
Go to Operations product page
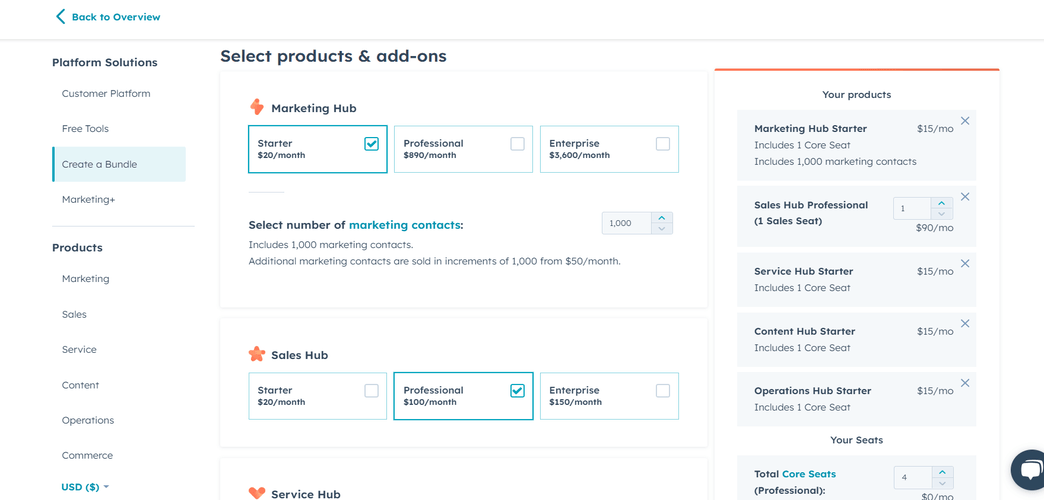88,420
